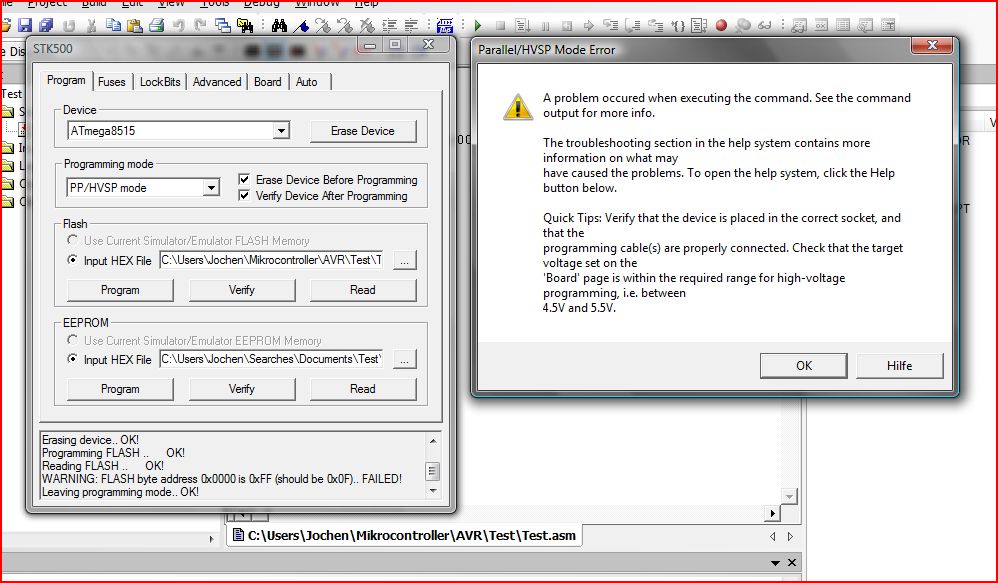
Task: Click the Erase Device button
Action: point(363,130)
